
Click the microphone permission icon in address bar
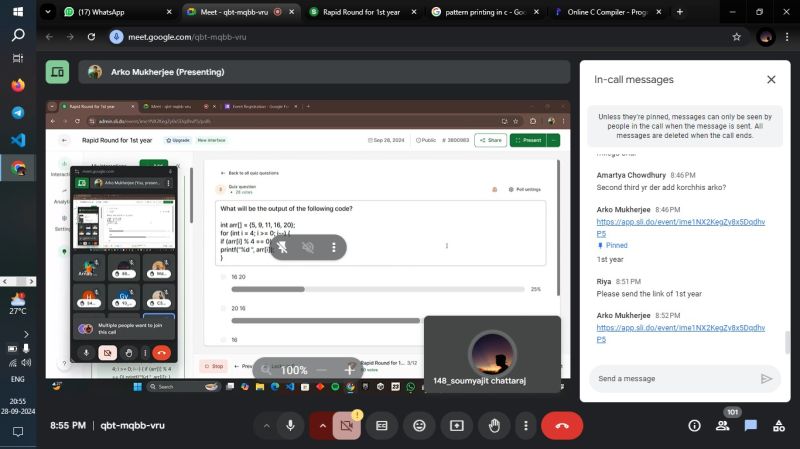116,37
